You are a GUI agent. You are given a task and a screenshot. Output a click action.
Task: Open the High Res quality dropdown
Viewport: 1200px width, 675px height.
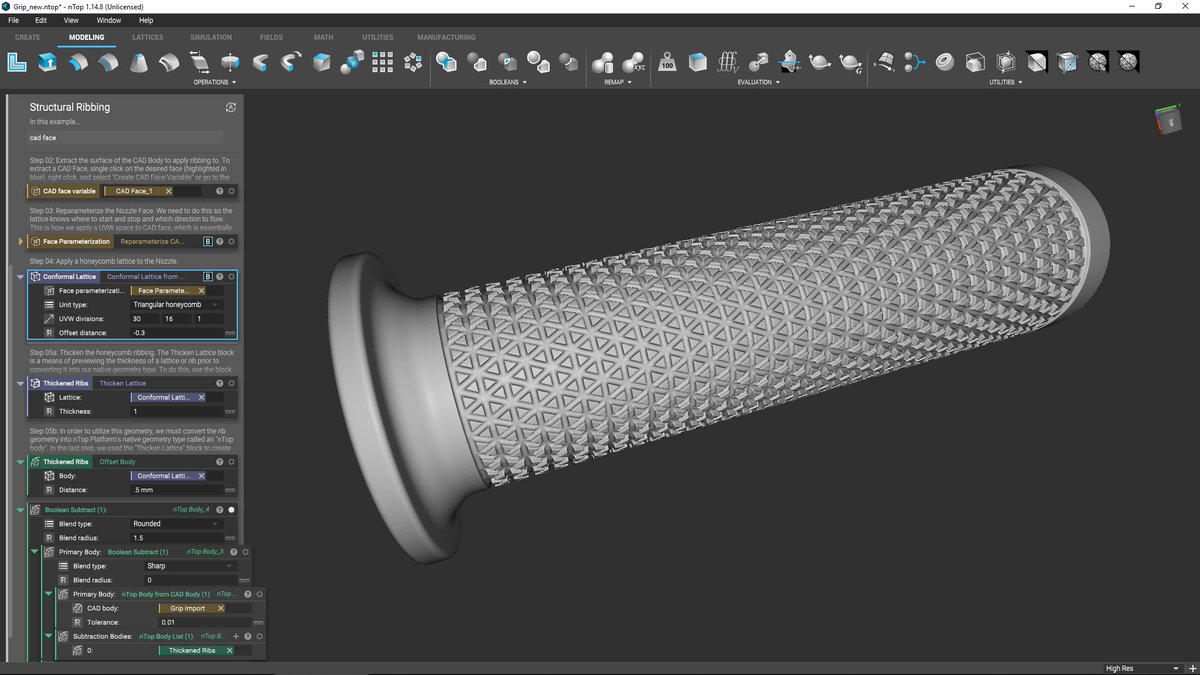point(1141,668)
